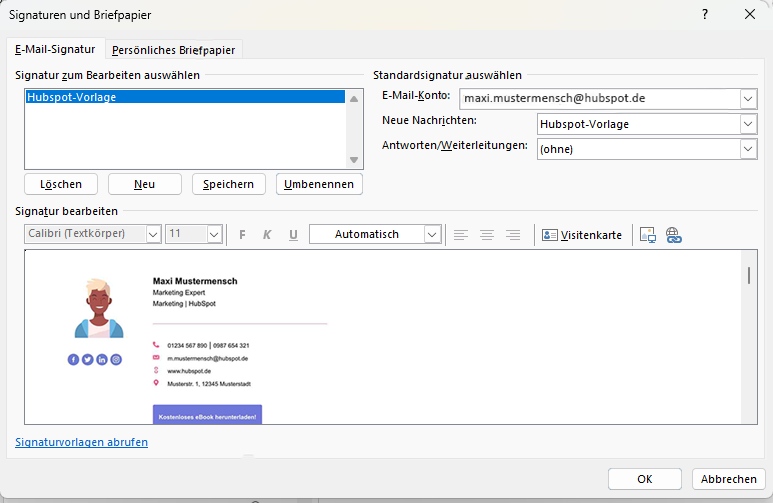The height and width of the screenshot is (503, 773).
Task: Select Hubspot-Vorlage in signature list
Action: click(x=185, y=97)
